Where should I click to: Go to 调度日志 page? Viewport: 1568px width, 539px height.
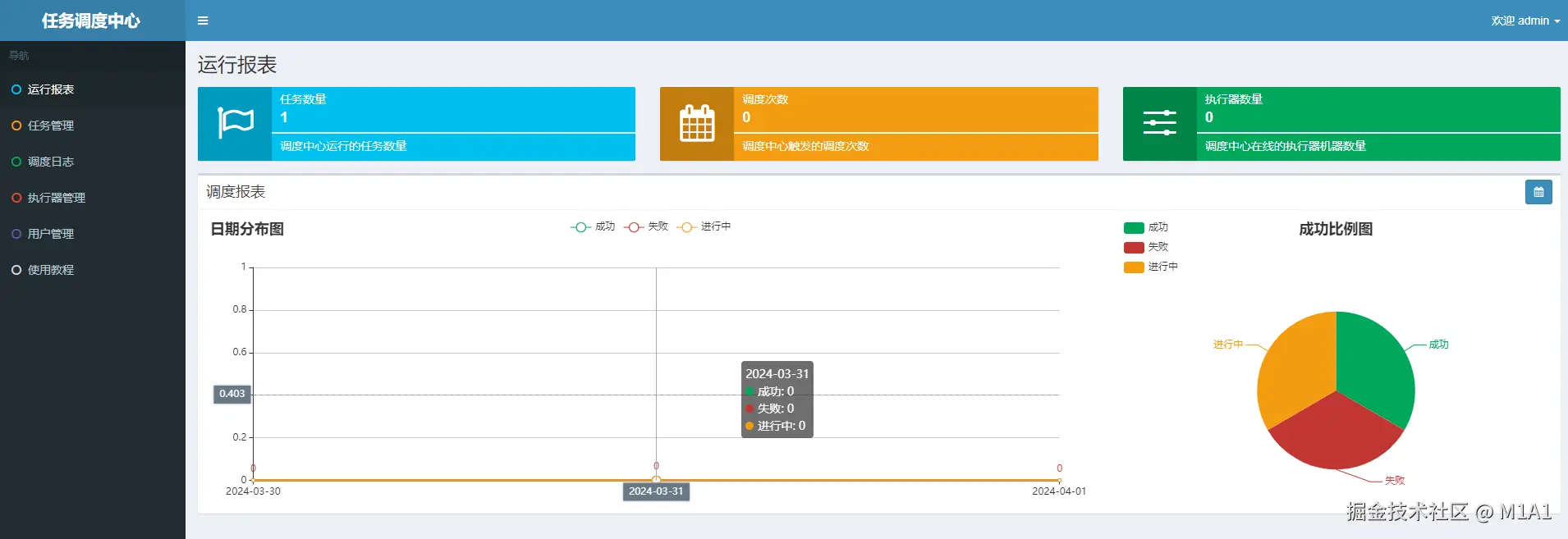(x=93, y=162)
